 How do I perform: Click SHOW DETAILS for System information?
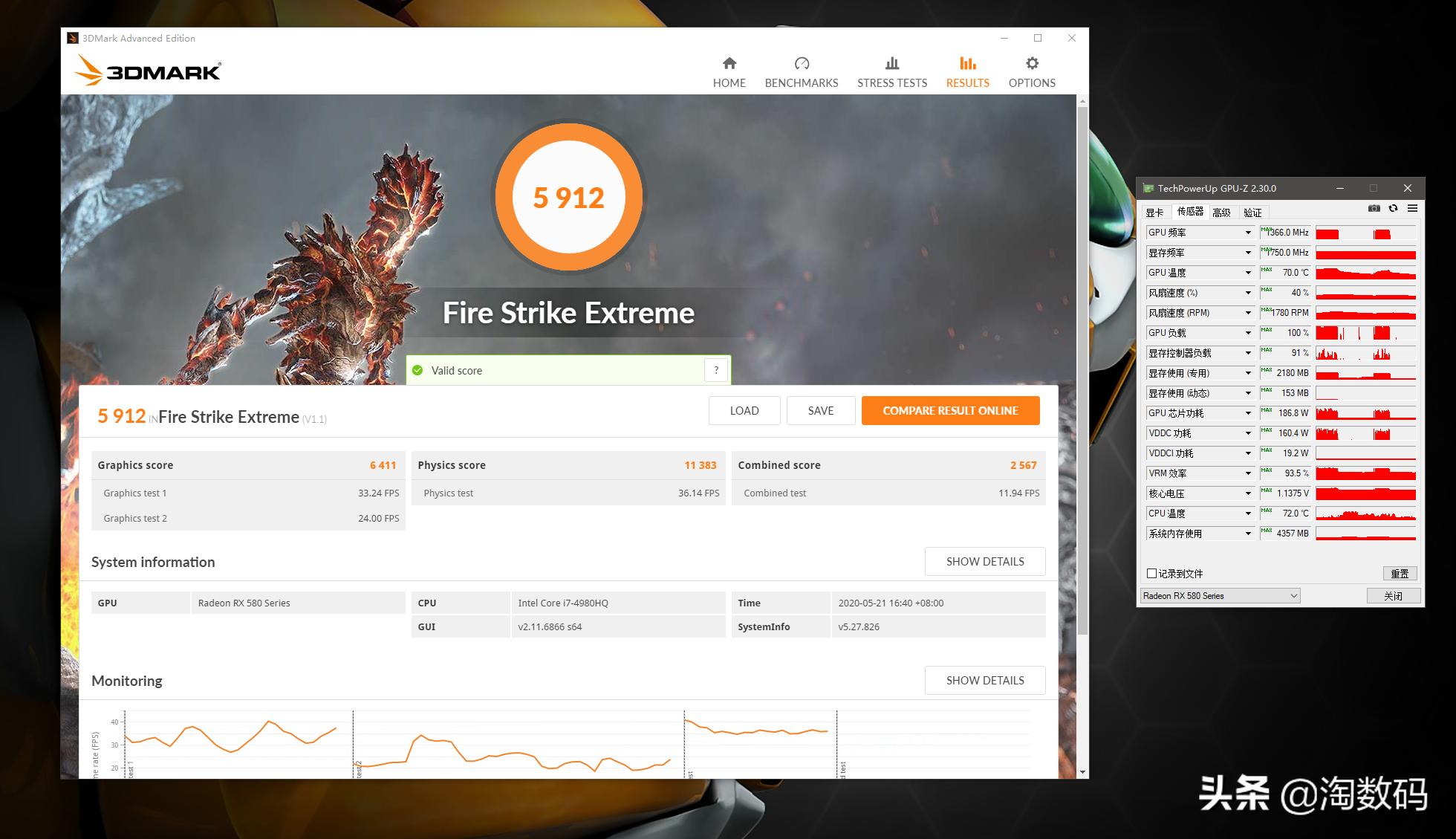[984, 561]
